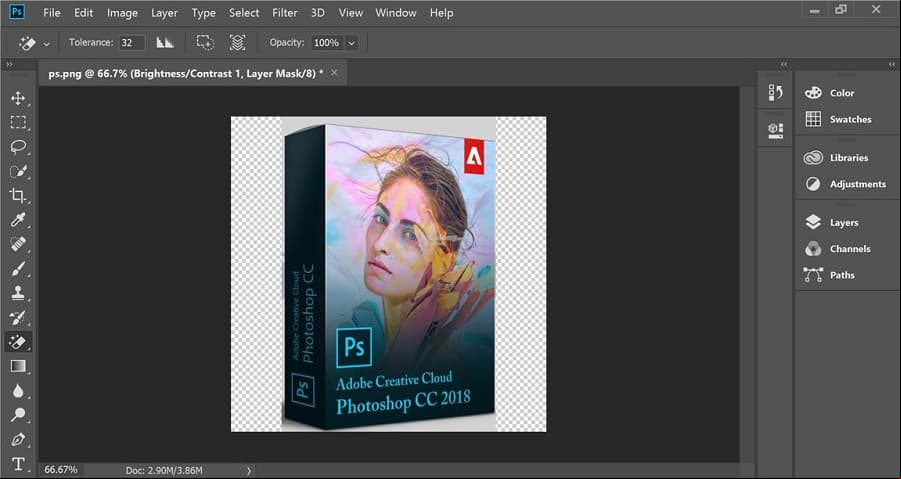Expand the toolbox using double-arrow chevrons
Viewport: 901px width, 479px height.
[9, 64]
